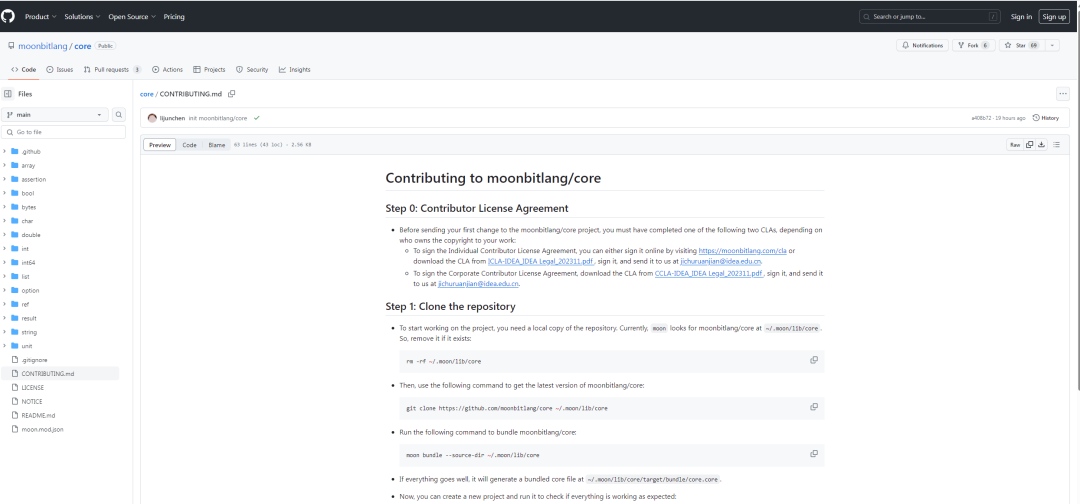Copy the CONTRIBUTING.md file path
The height and width of the screenshot is (504, 1080).
pyautogui.click(x=232, y=93)
